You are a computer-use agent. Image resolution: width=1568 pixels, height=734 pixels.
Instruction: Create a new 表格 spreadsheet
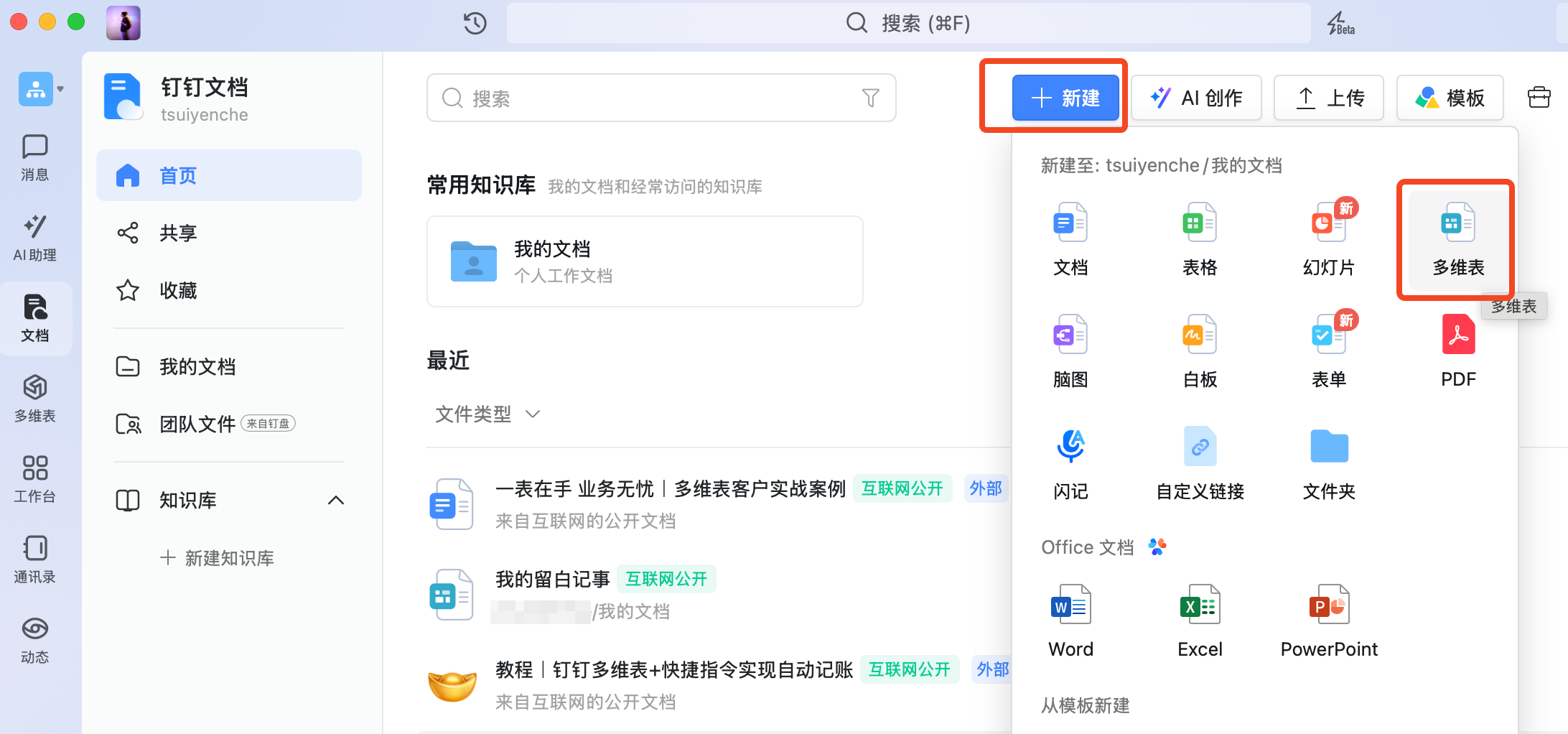tap(1200, 240)
